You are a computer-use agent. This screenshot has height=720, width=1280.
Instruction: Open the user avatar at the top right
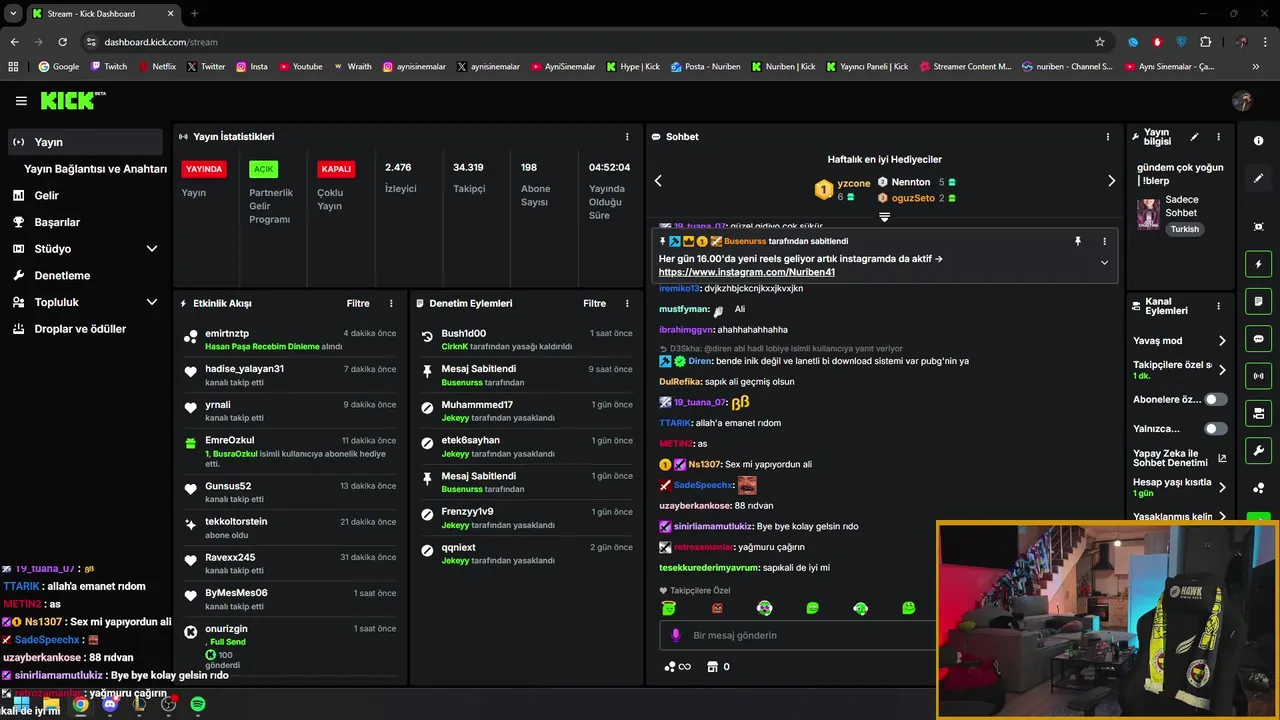(x=1242, y=101)
